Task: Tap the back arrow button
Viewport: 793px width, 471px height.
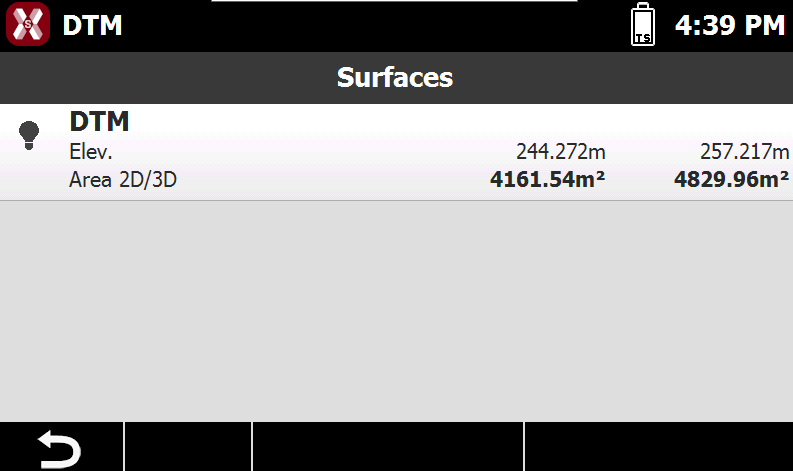Action: pos(60,448)
